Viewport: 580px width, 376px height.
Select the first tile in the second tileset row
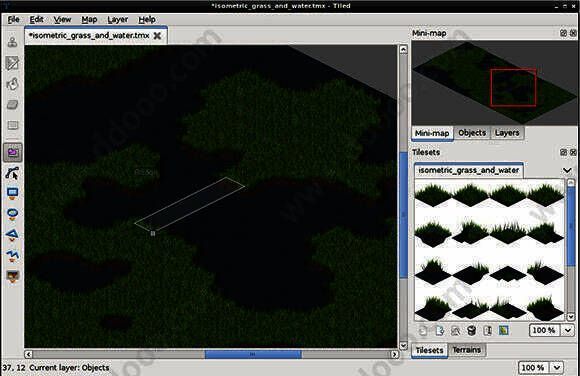[433, 234]
